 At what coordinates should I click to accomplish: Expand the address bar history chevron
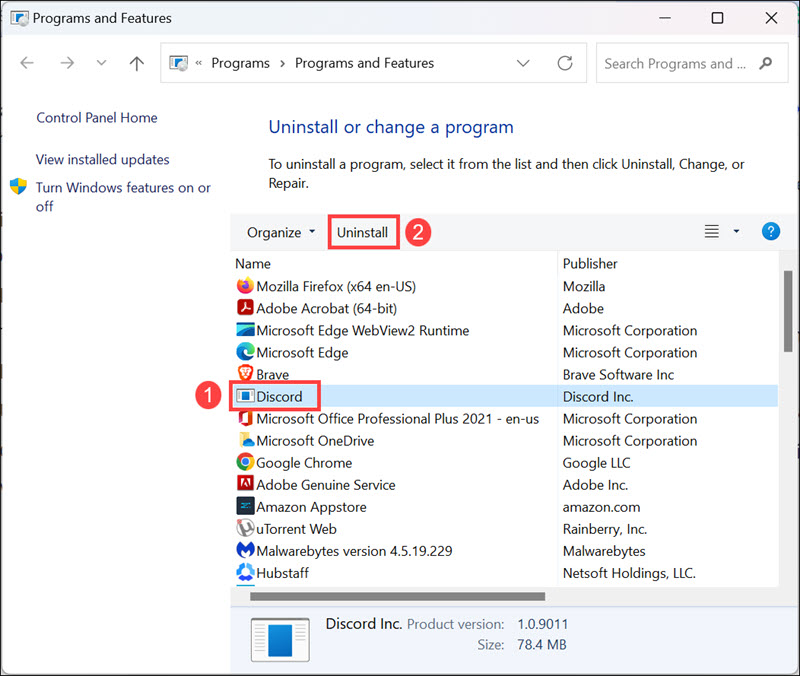523,63
